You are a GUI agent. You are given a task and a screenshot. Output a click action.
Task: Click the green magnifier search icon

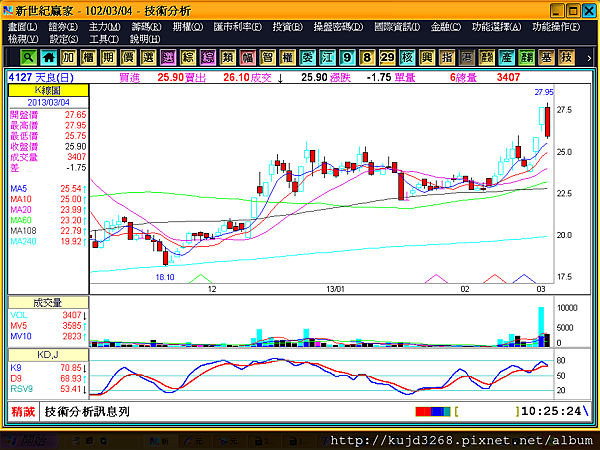(28, 57)
